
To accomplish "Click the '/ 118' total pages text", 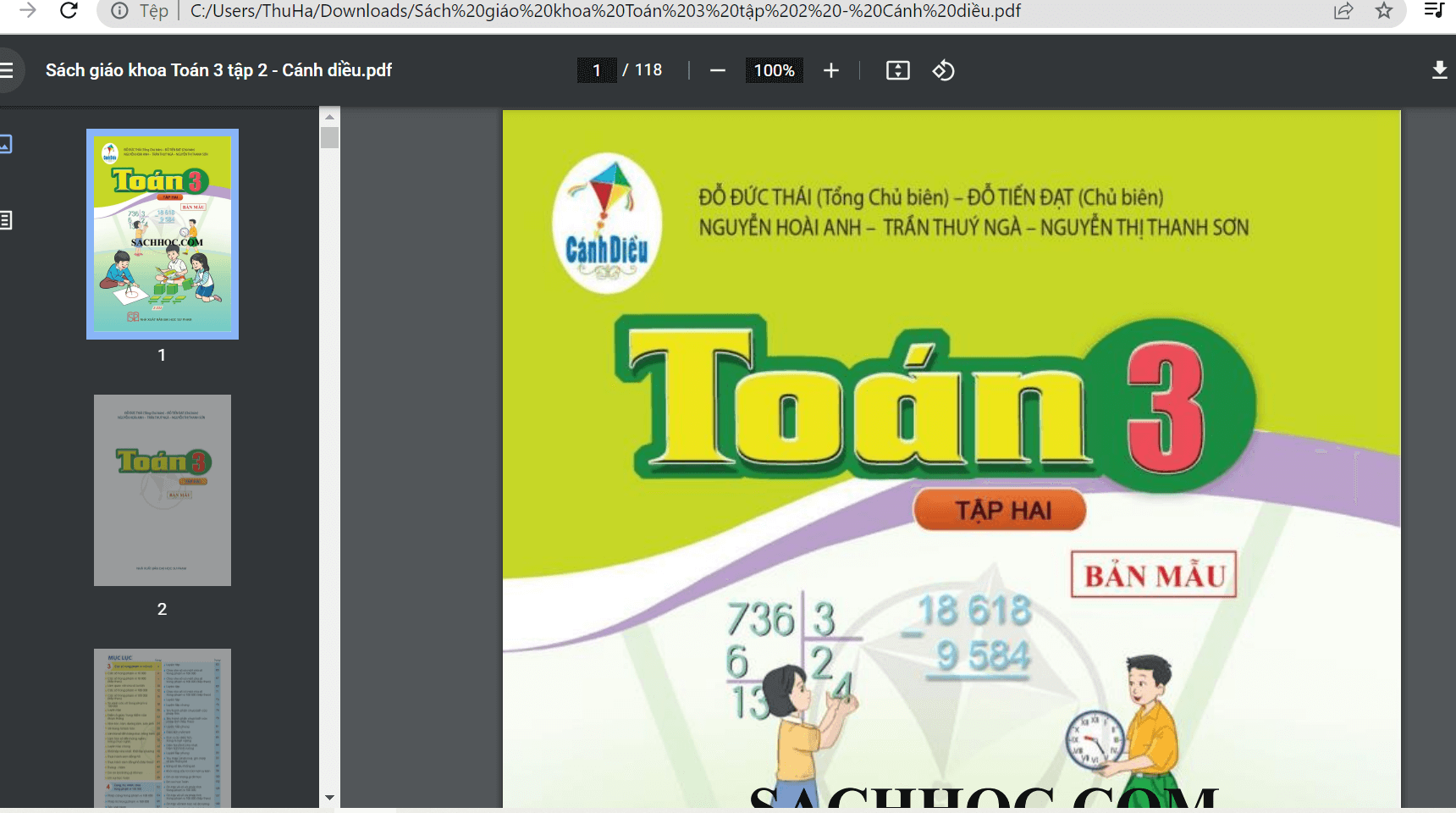I will (x=643, y=70).
